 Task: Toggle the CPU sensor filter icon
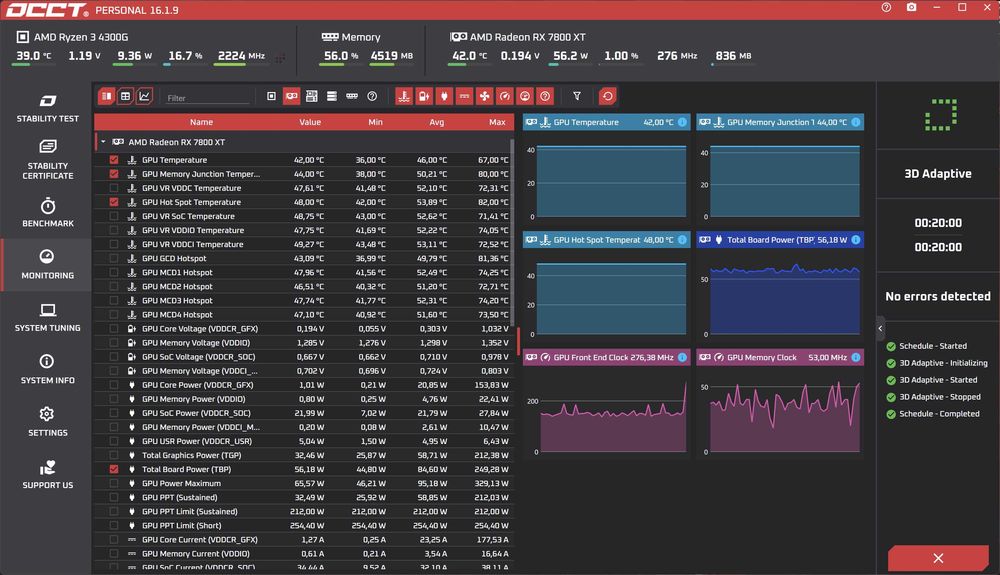[x=271, y=96]
